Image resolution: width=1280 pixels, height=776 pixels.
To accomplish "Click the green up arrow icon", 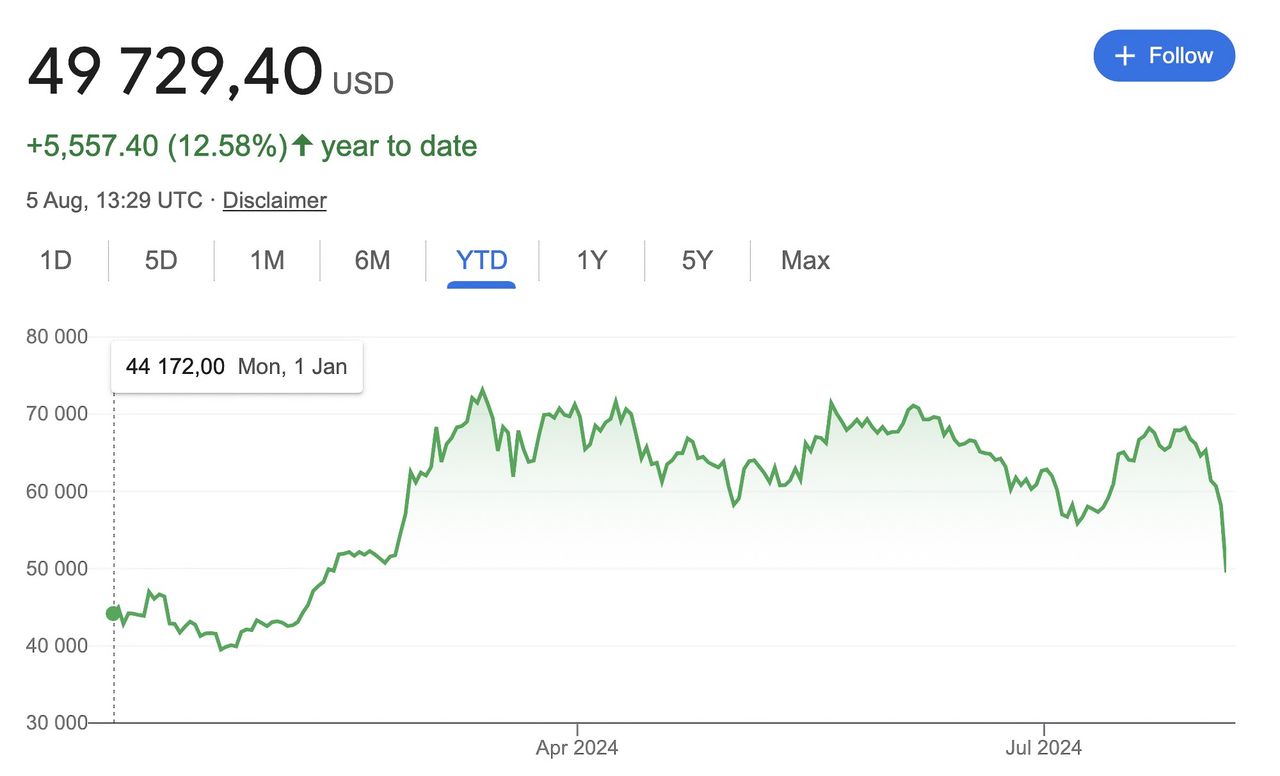I will (302, 146).
